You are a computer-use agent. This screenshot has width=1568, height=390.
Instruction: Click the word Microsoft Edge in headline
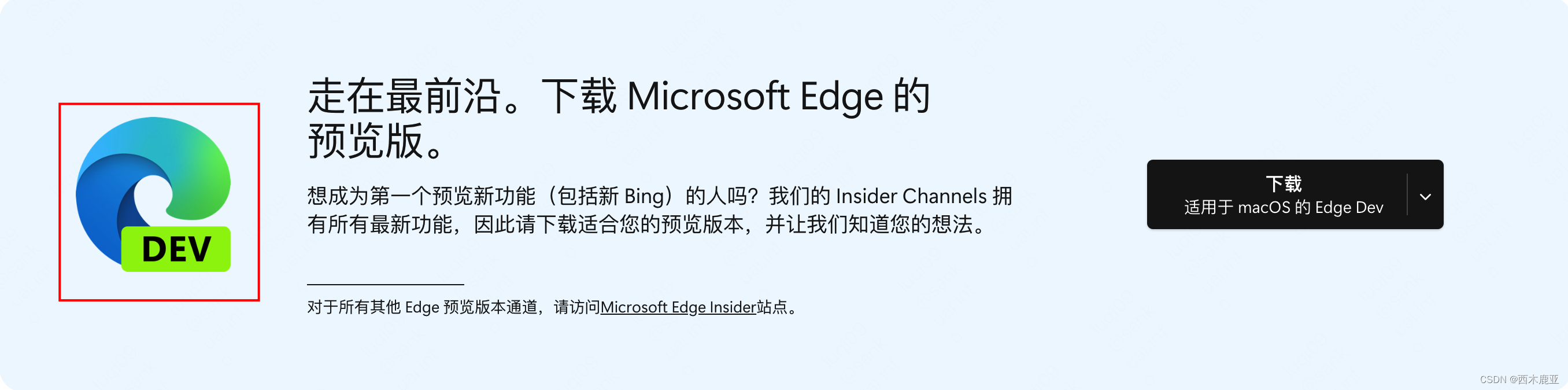[755, 96]
